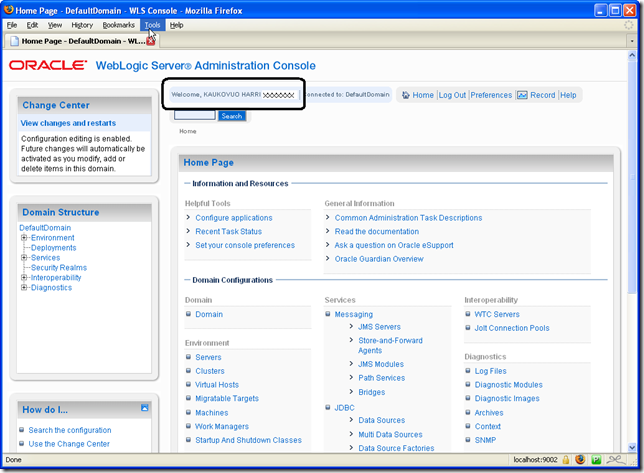The height and width of the screenshot is (473, 644).
Task: Open Recent Task Status link
Action: 228,231
